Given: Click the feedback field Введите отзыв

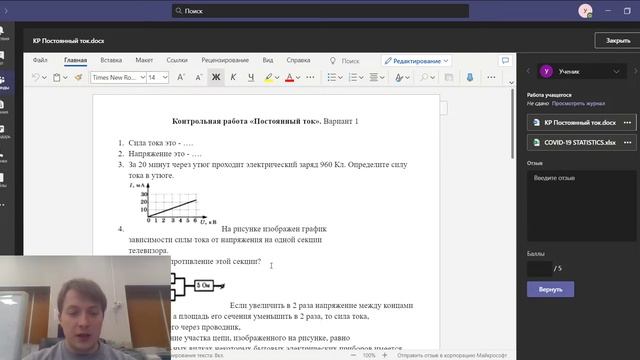Looking at the screenshot, I should [581, 206].
